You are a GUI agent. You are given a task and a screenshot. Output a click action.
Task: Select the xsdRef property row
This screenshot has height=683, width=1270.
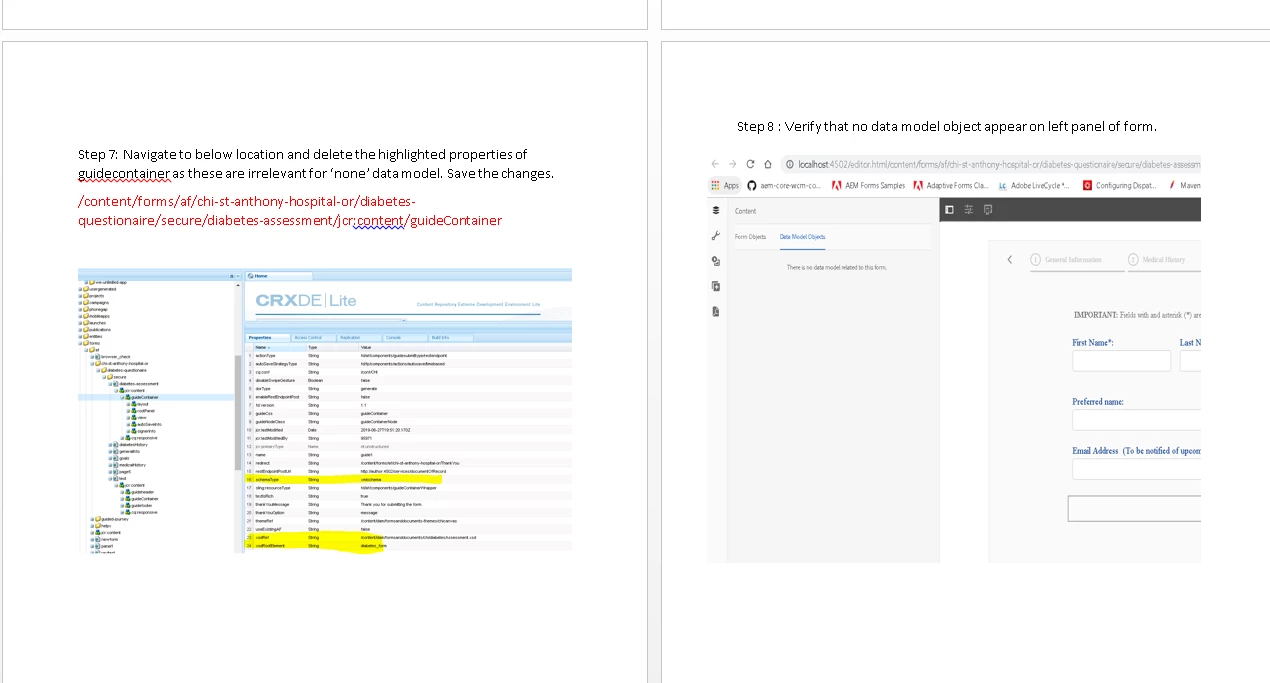tap(408, 537)
